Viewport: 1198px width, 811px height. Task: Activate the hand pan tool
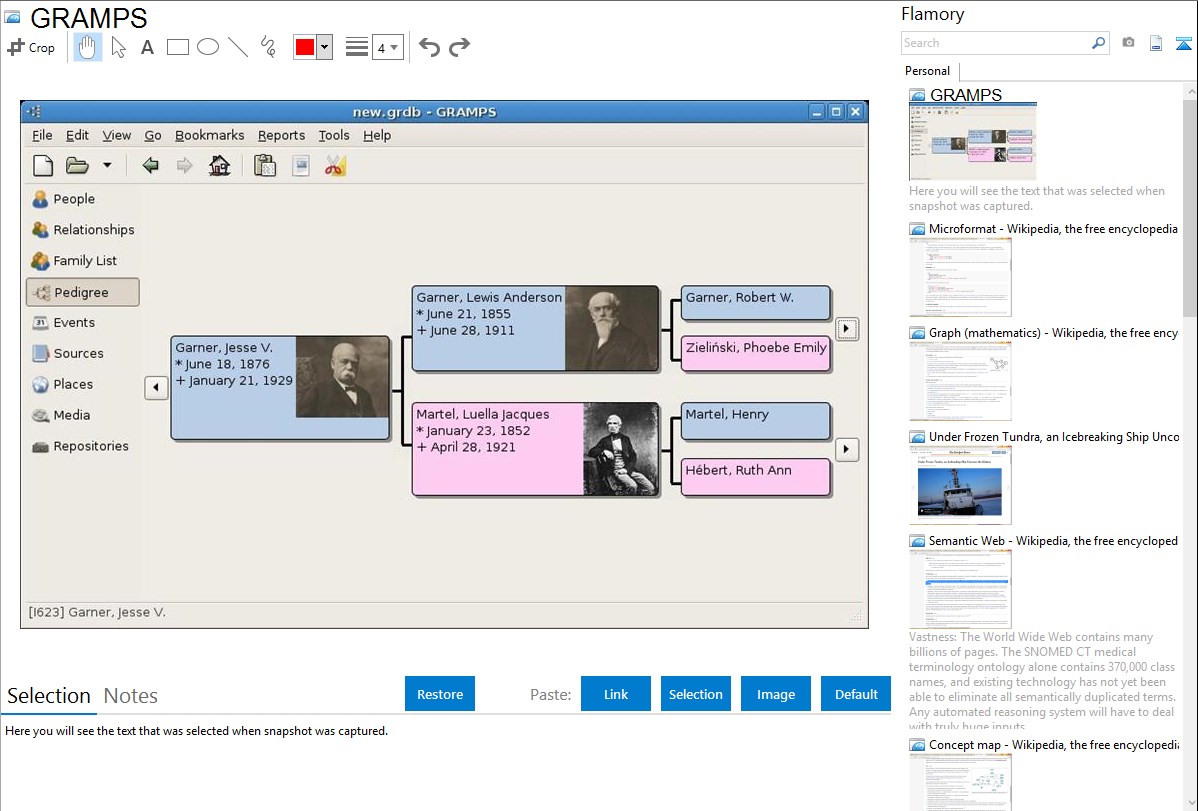tap(88, 47)
